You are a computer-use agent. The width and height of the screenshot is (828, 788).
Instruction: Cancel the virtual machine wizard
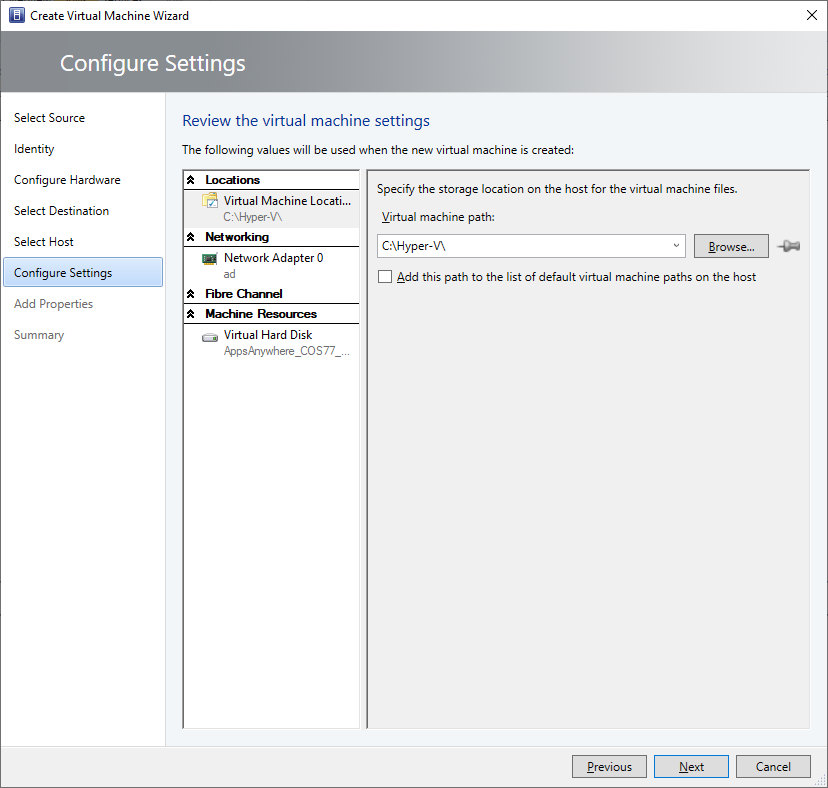[x=773, y=767]
